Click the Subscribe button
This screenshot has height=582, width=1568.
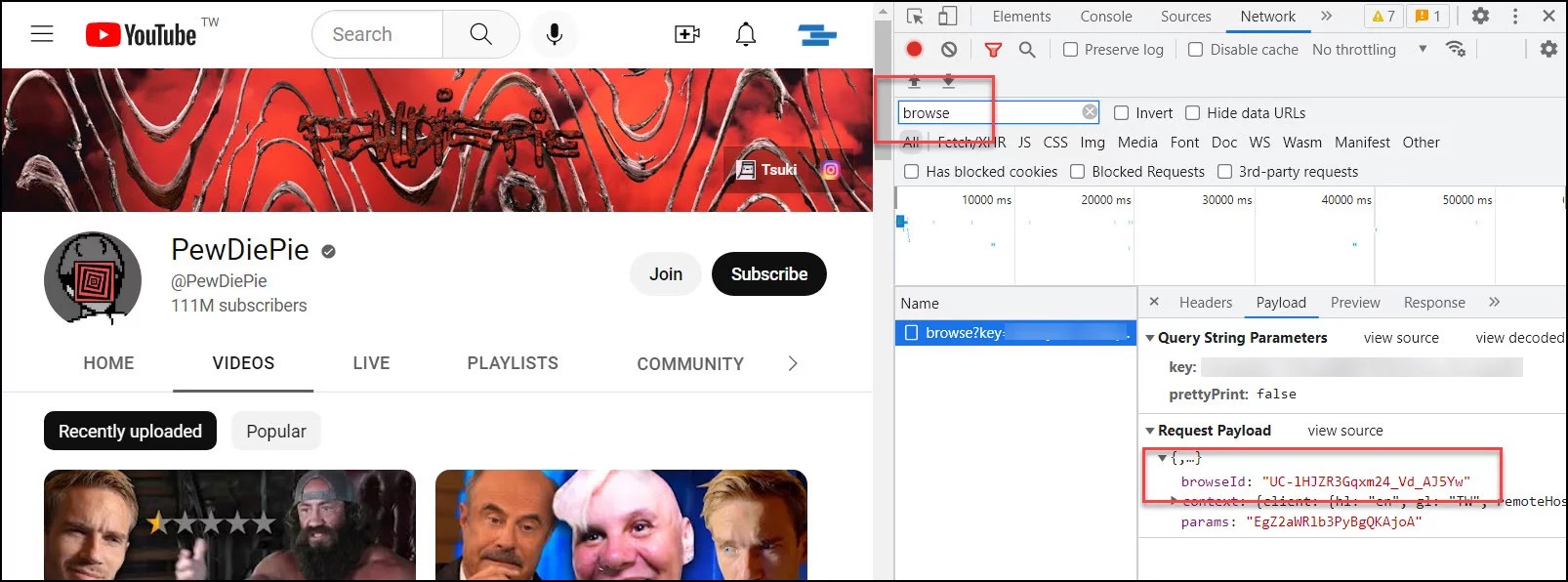click(769, 274)
